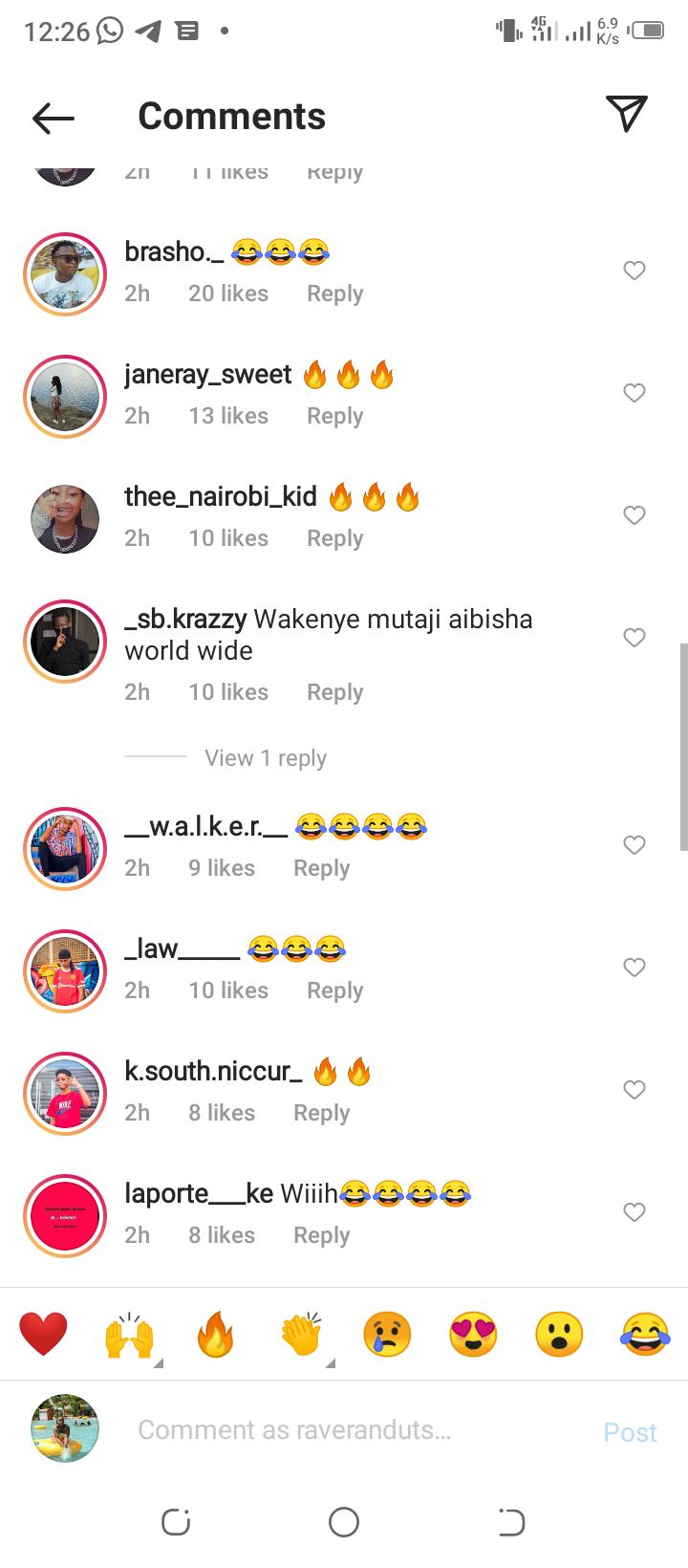
Task: View 10 likes on _law_____ comment
Action: (228, 991)
